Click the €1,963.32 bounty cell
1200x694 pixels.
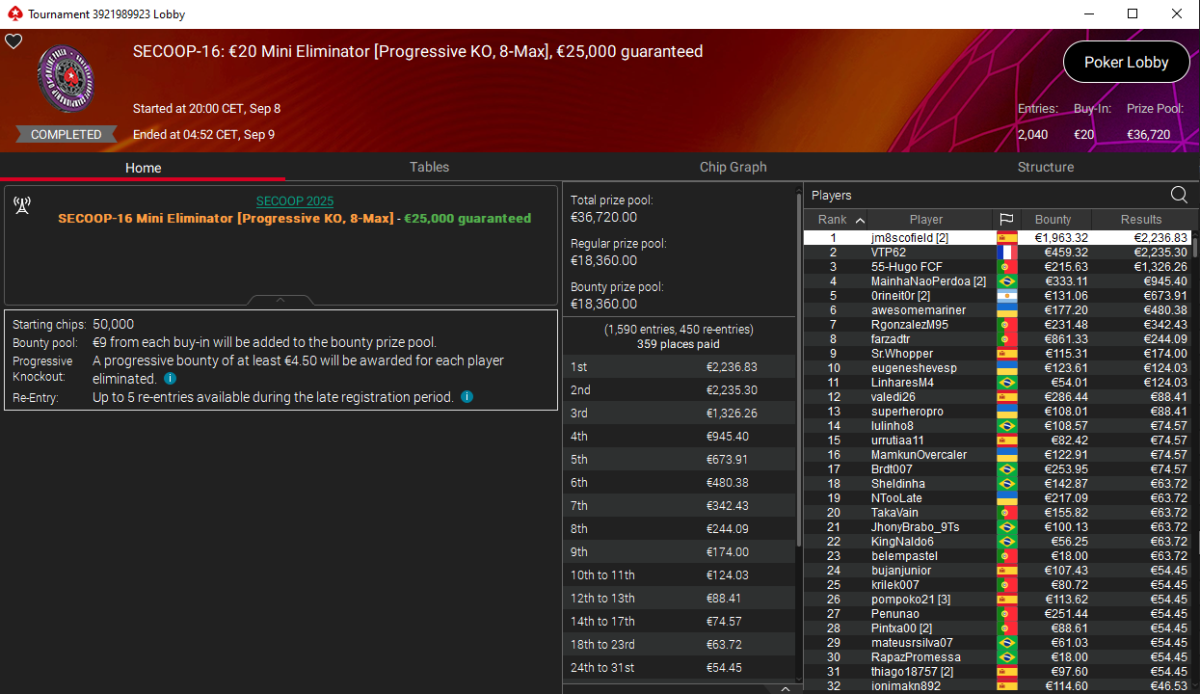pyautogui.click(x=1061, y=238)
